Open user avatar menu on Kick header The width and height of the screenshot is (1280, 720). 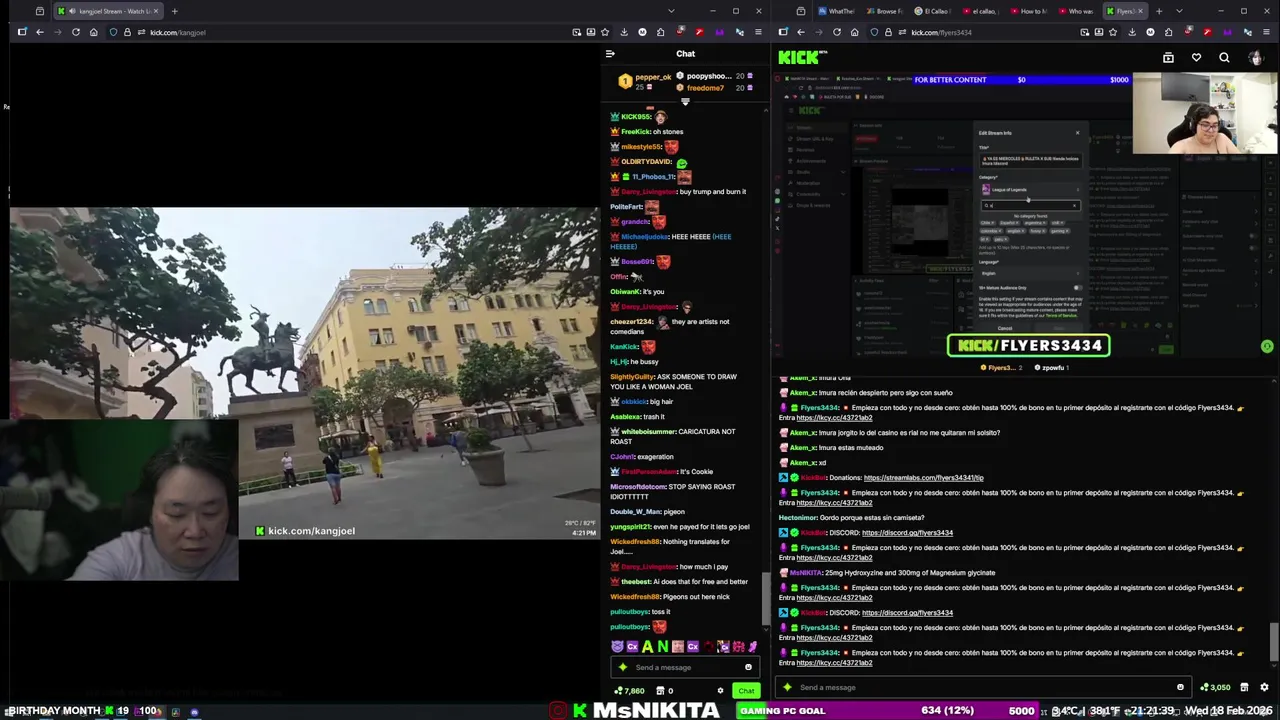(1255, 58)
